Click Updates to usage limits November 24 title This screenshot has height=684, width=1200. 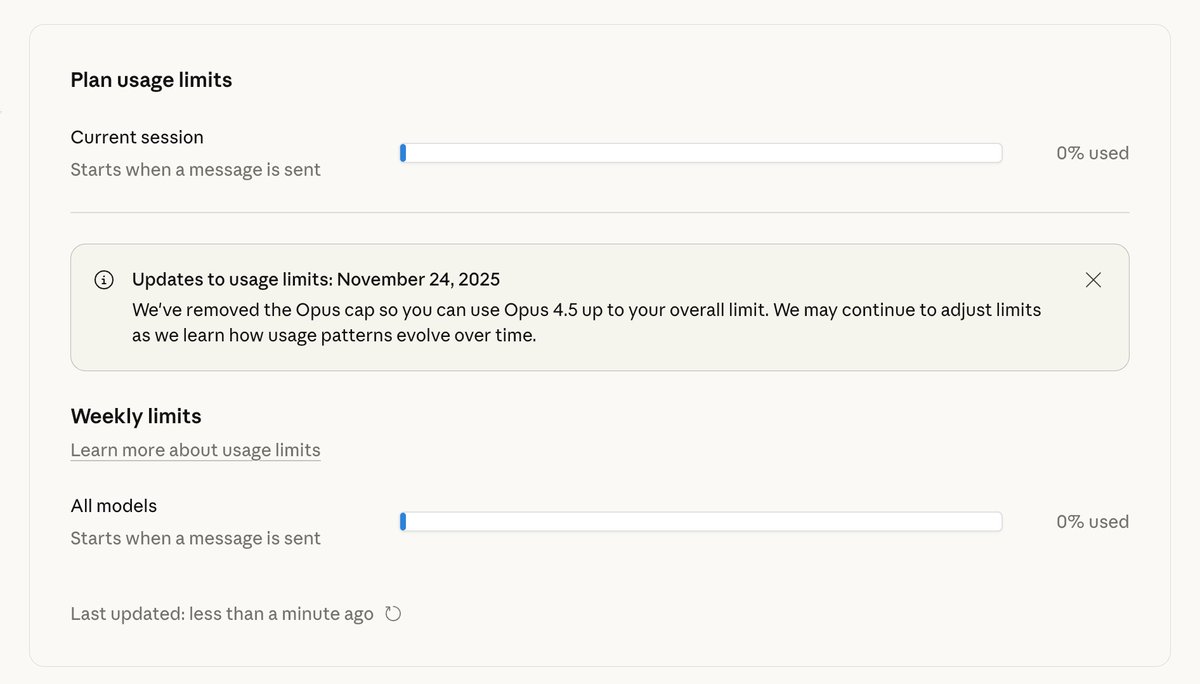316,279
